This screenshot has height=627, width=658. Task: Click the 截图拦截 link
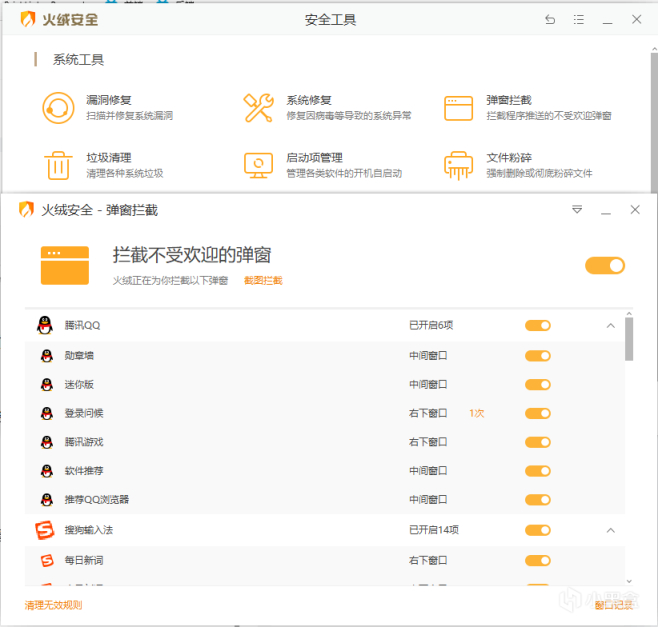click(263, 280)
